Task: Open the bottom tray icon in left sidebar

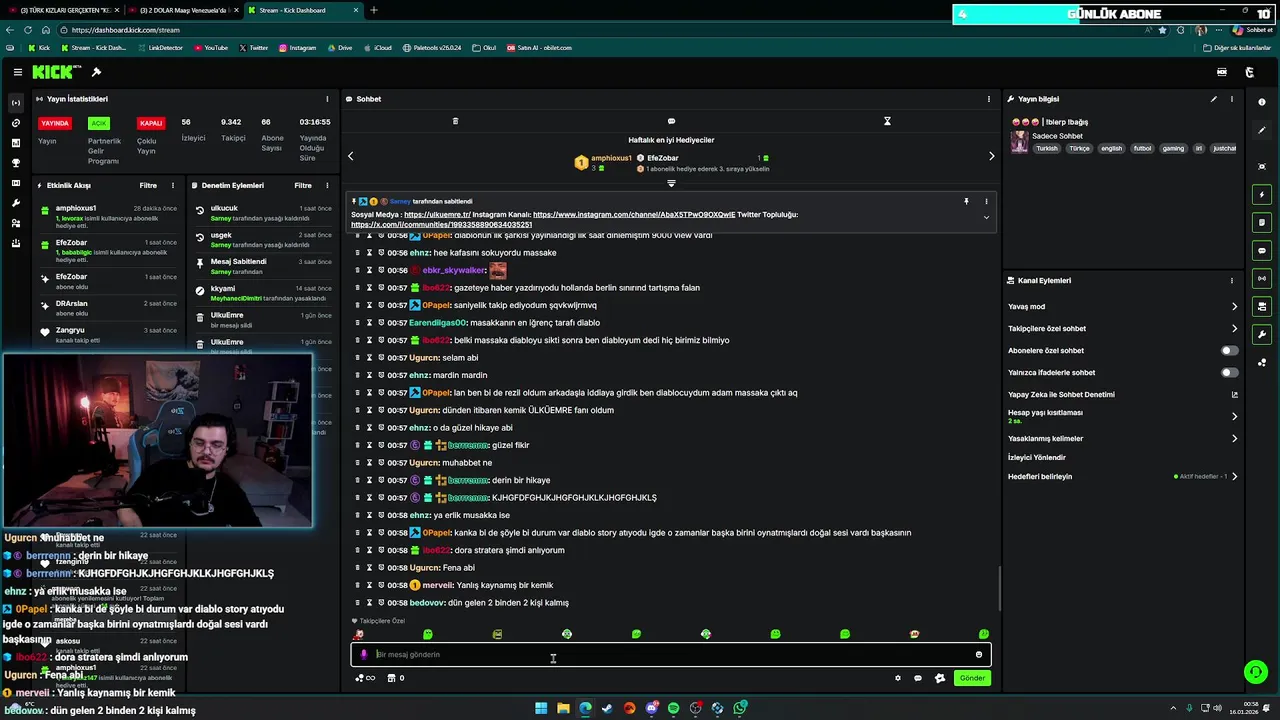Action: click(15, 243)
